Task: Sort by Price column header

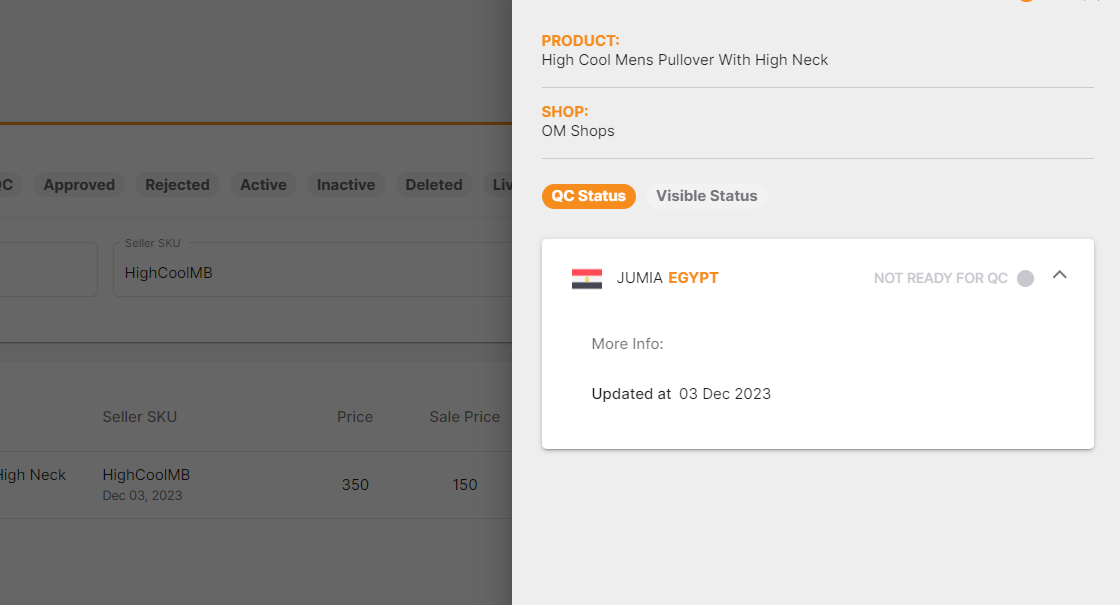Action: point(355,417)
